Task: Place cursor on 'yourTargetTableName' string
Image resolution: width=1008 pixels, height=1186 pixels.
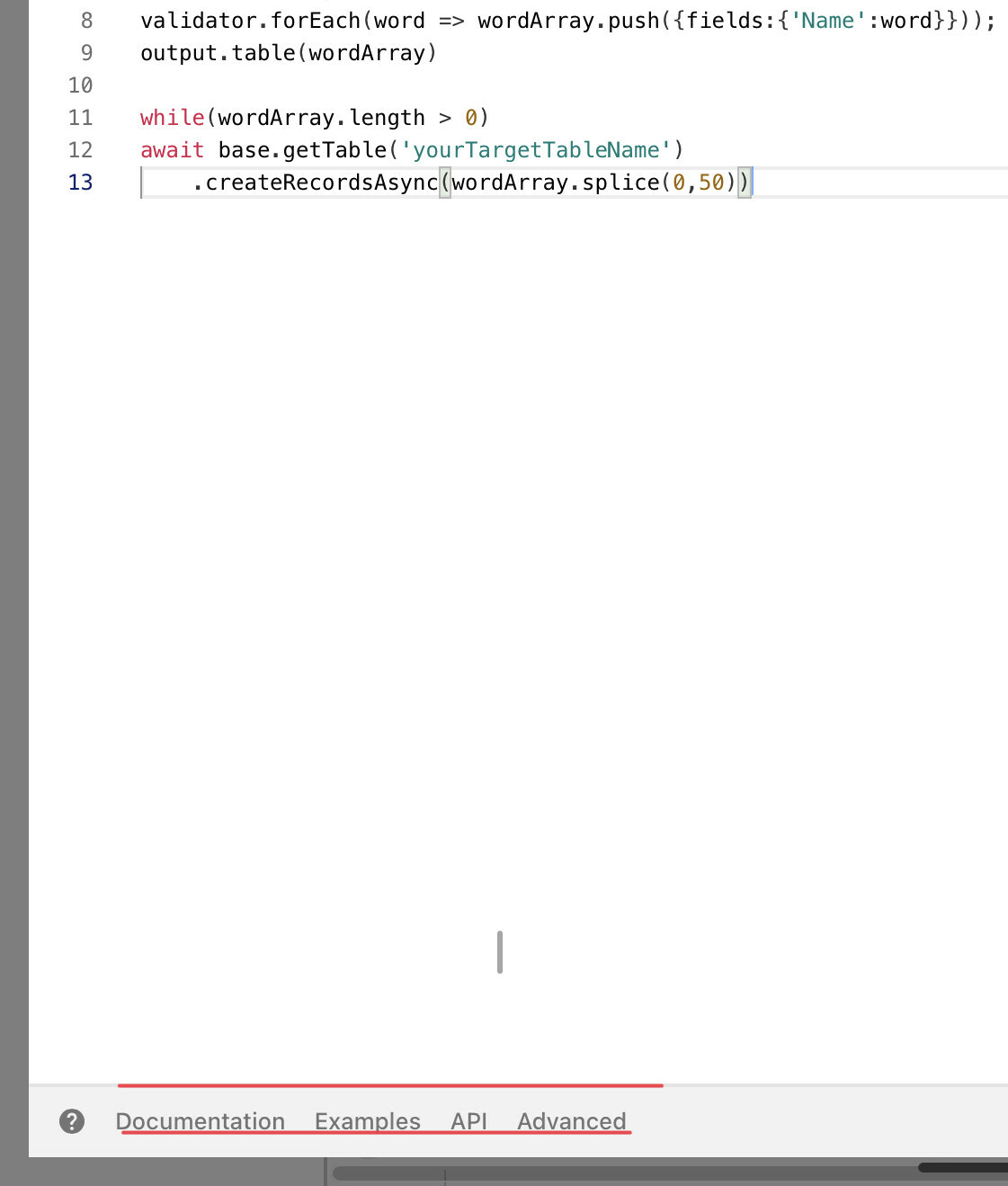Action: [536, 150]
